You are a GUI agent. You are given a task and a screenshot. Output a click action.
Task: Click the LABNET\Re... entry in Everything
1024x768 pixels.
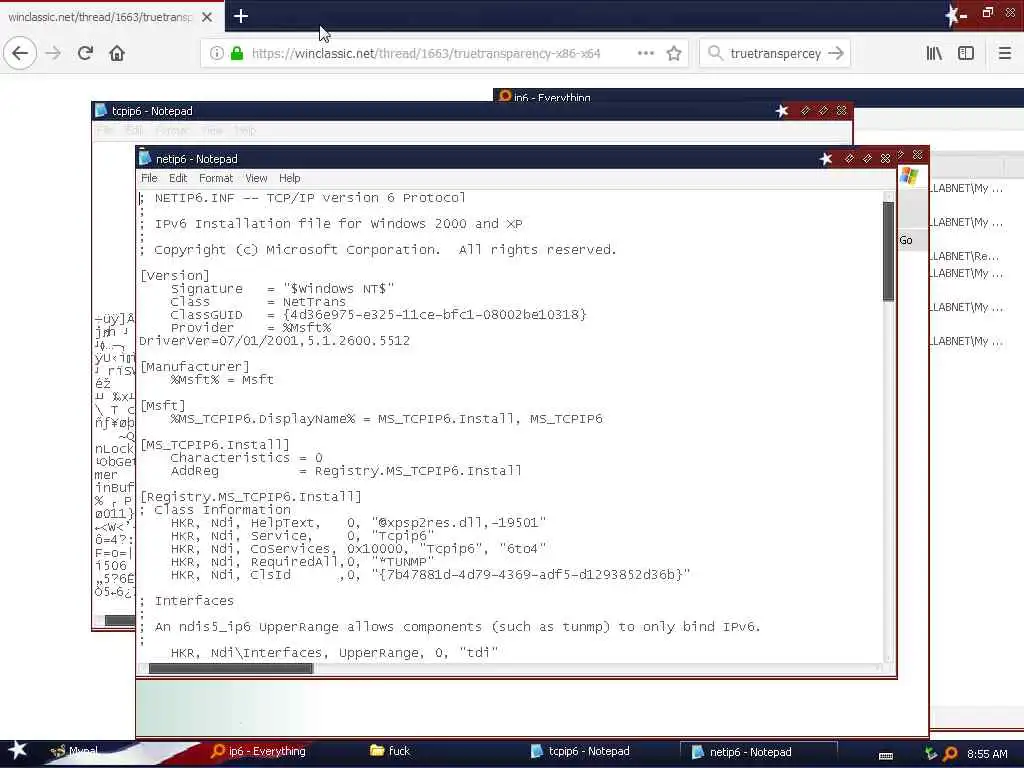965,256
